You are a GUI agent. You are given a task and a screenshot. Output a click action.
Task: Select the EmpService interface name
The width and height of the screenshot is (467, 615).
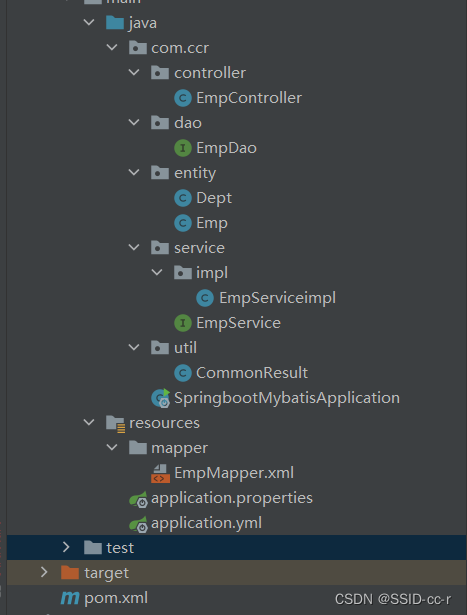pos(238,323)
